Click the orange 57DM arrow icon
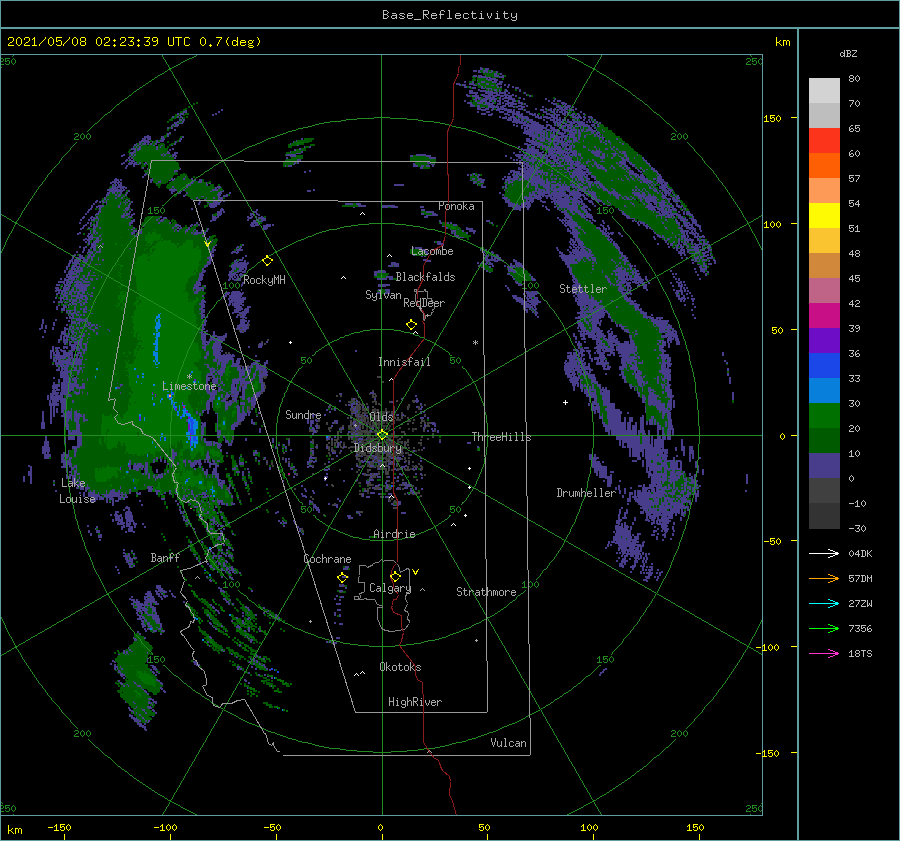The height and width of the screenshot is (841, 900). (x=824, y=579)
